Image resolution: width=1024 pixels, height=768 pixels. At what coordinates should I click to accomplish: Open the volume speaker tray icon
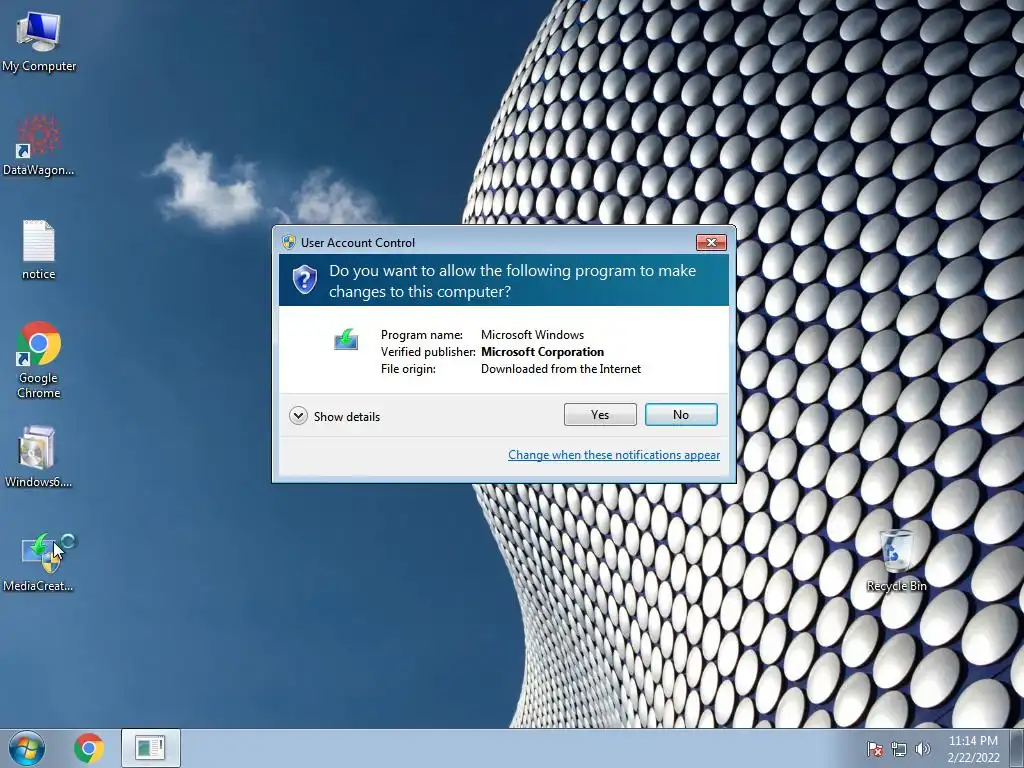coord(922,749)
